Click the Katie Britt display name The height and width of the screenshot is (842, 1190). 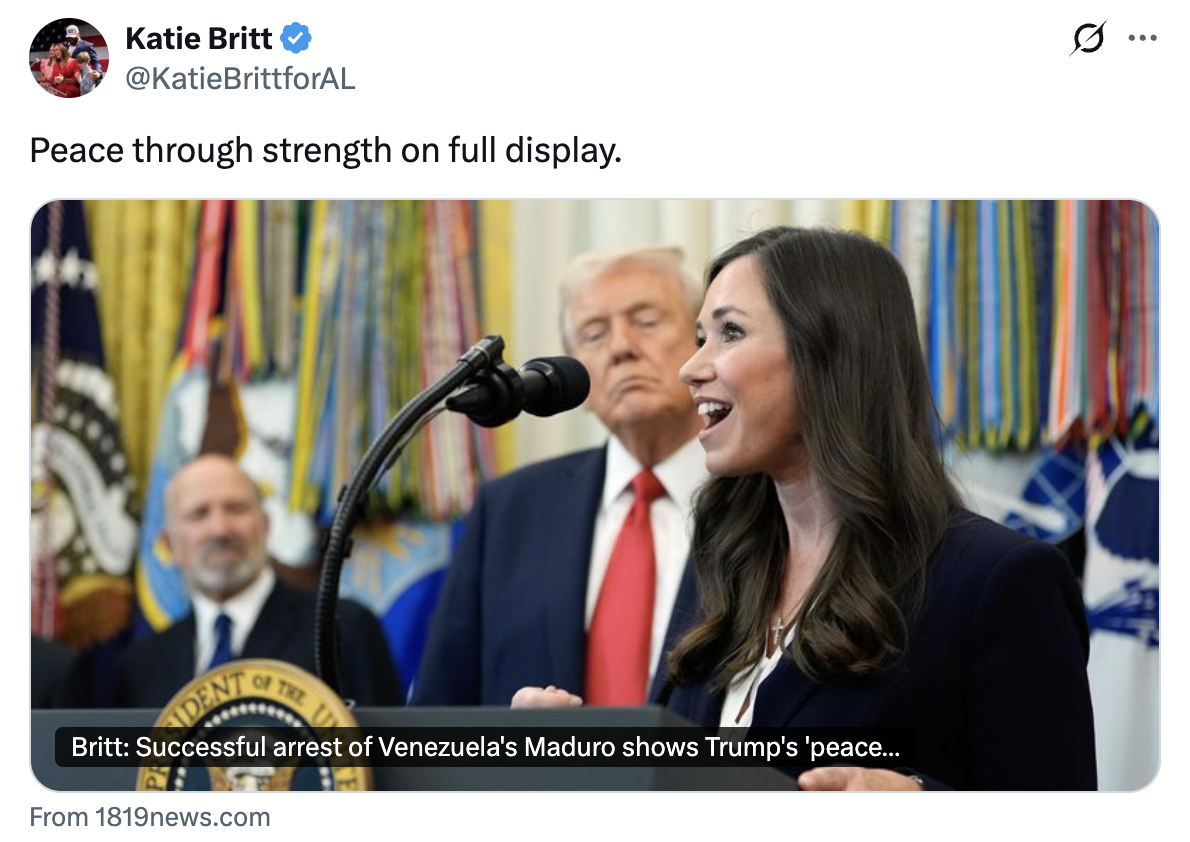pyautogui.click(x=199, y=38)
